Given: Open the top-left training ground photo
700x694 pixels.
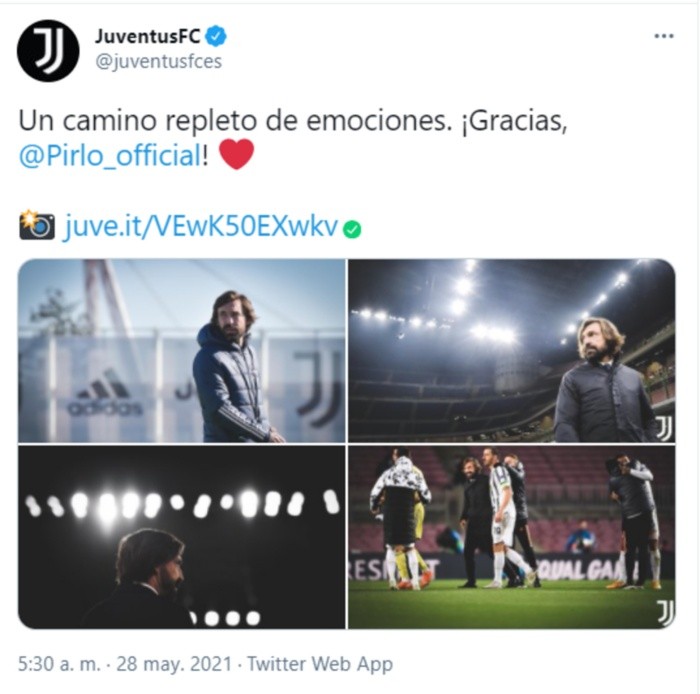Looking at the screenshot, I should tap(182, 351).
